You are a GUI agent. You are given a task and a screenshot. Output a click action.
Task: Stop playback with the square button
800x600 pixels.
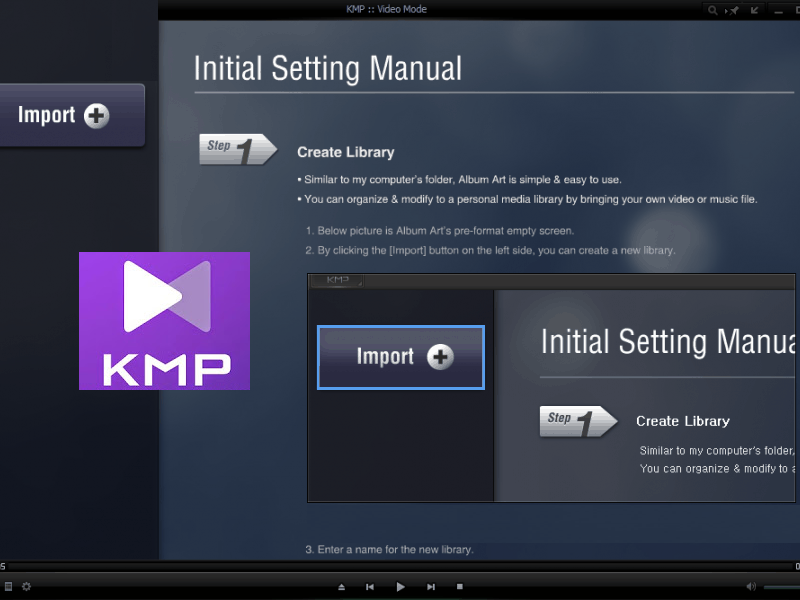point(459,587)
